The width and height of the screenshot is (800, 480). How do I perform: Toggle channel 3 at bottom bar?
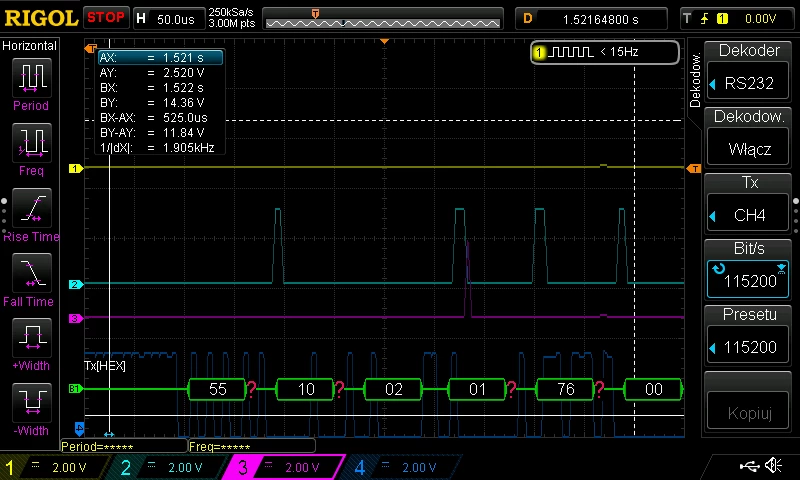coord(284,467)
